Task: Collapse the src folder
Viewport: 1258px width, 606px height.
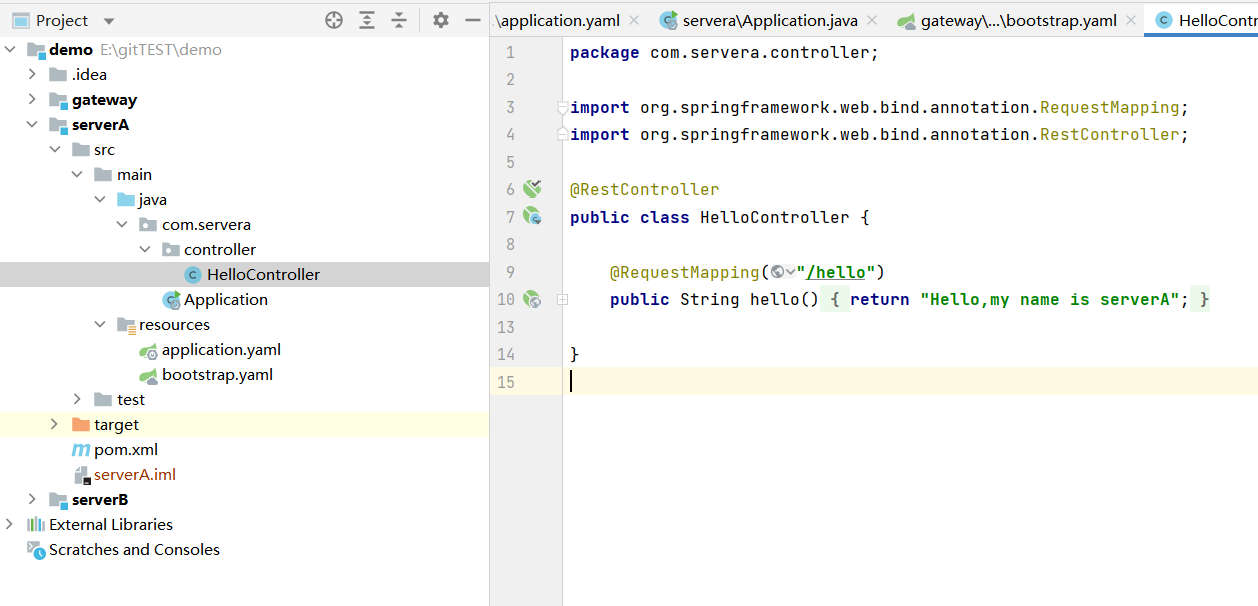Action: tap(55, 149)
